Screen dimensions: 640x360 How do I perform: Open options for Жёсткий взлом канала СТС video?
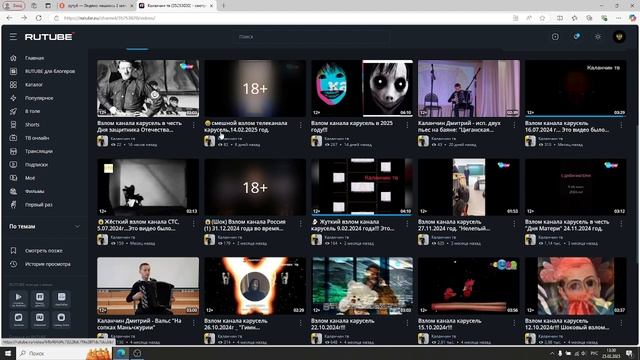(x=193, y=224)
